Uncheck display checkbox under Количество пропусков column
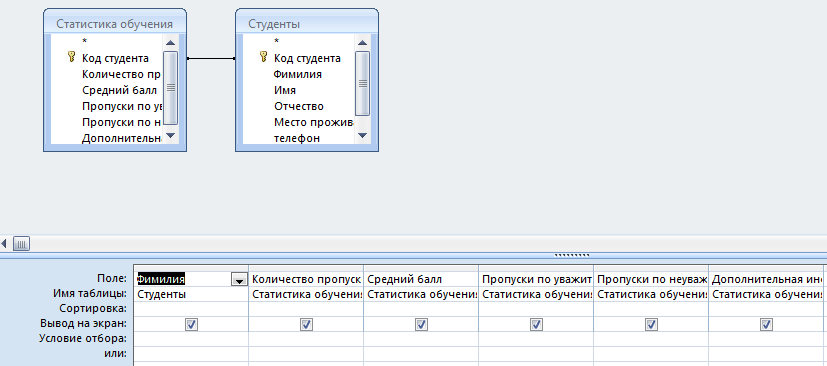This screenshot has width=827, height=366. point(306,324)
